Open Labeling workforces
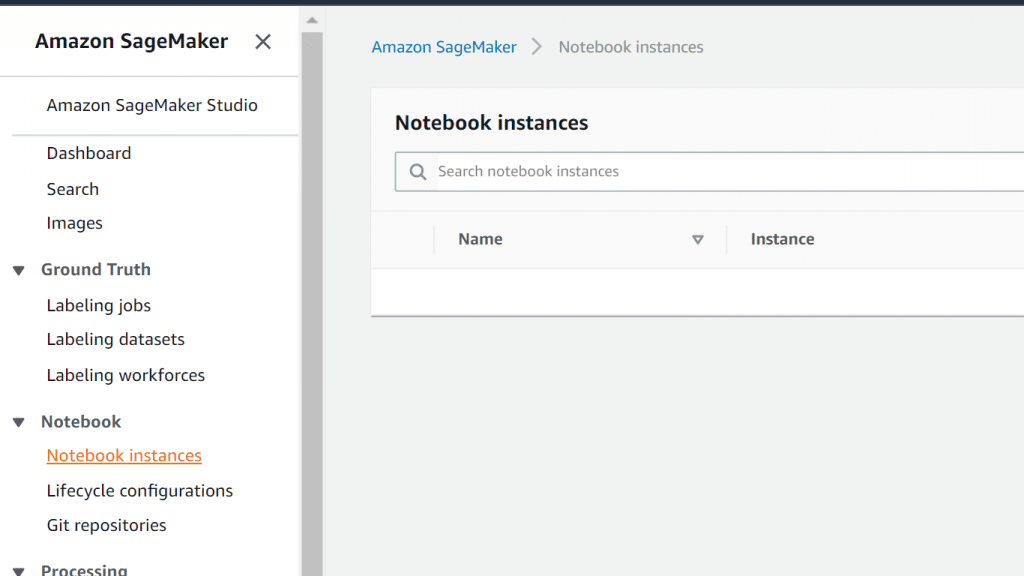 125,375
